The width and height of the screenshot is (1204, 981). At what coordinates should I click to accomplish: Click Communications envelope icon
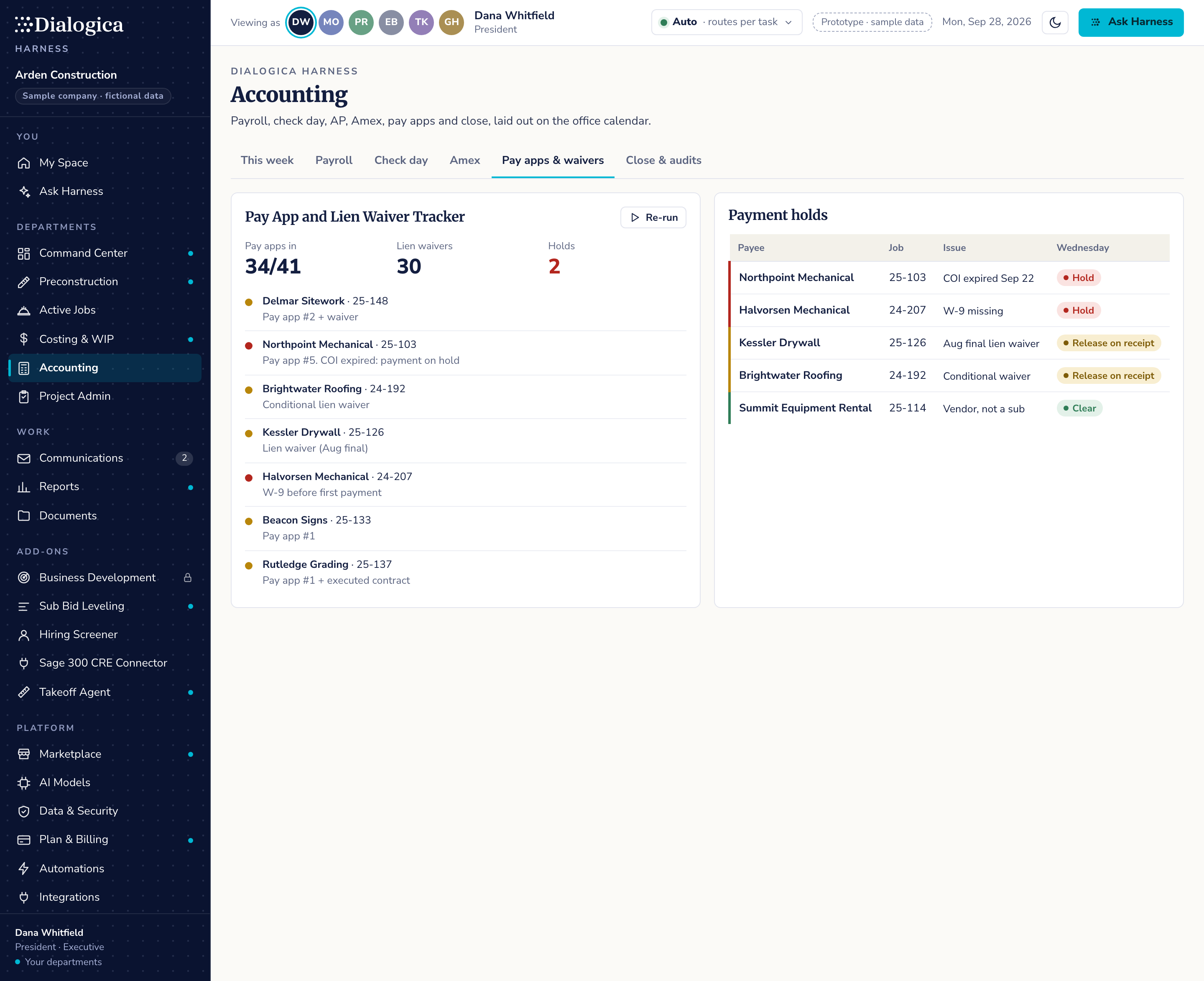[24, 458]
